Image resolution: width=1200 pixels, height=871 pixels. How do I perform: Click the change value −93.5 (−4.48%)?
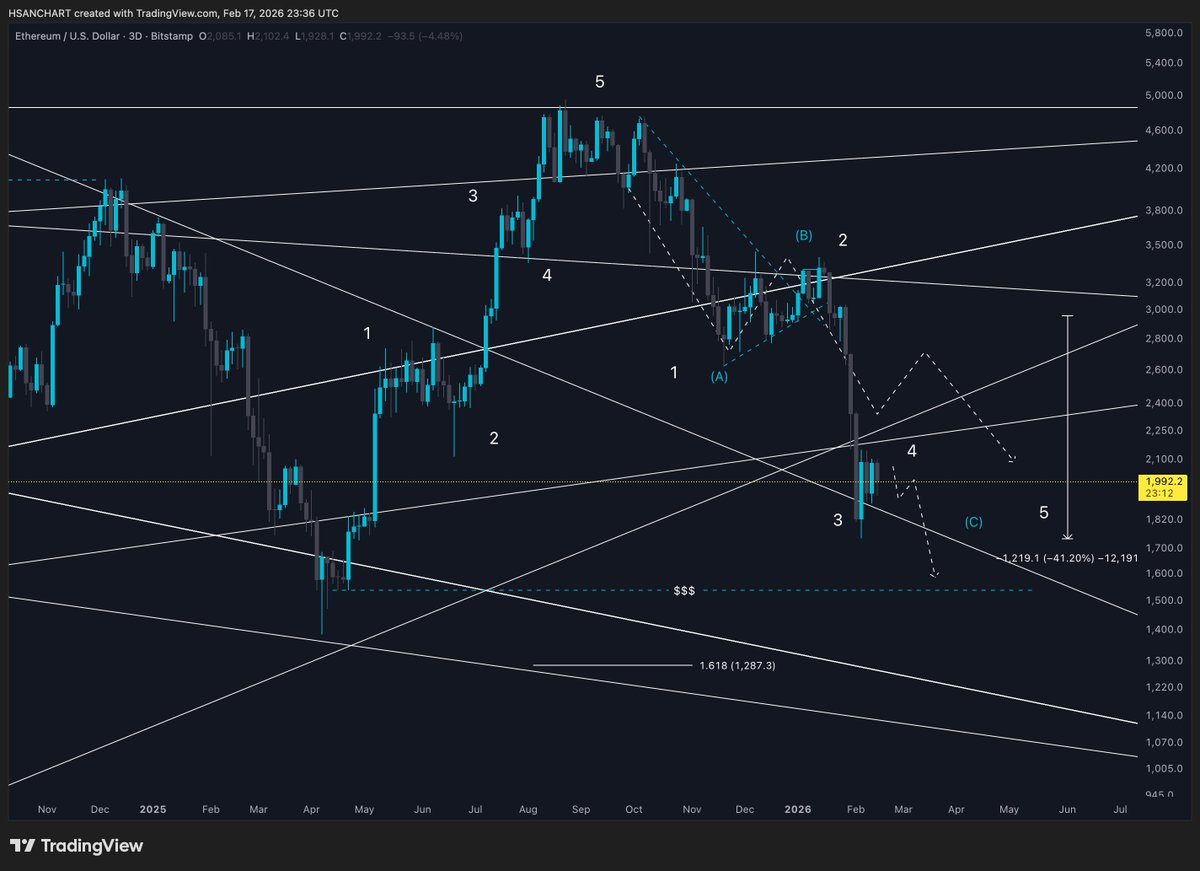[x=425, y=36]
